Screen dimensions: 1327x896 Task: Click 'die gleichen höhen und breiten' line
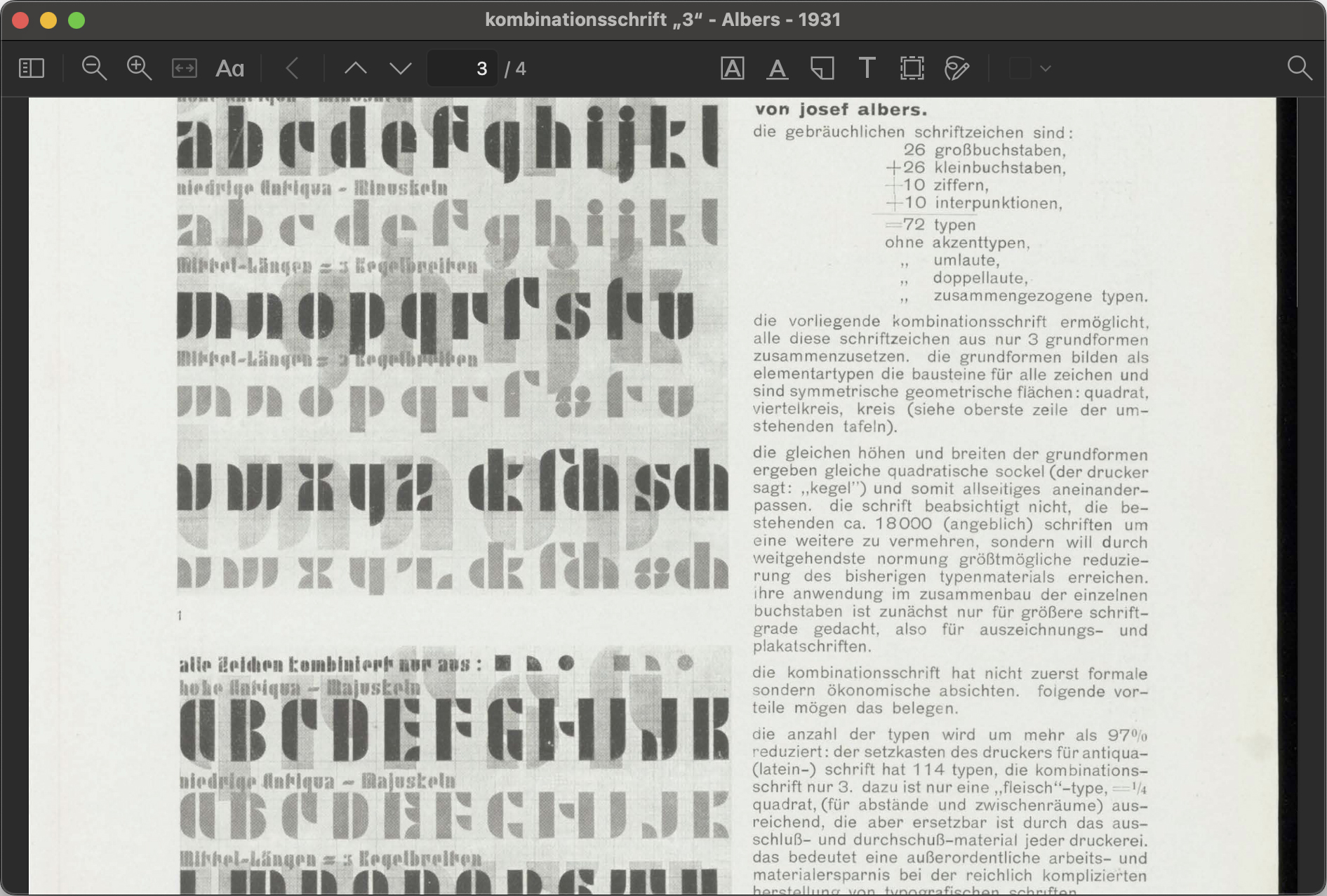(x=951, y=454)
